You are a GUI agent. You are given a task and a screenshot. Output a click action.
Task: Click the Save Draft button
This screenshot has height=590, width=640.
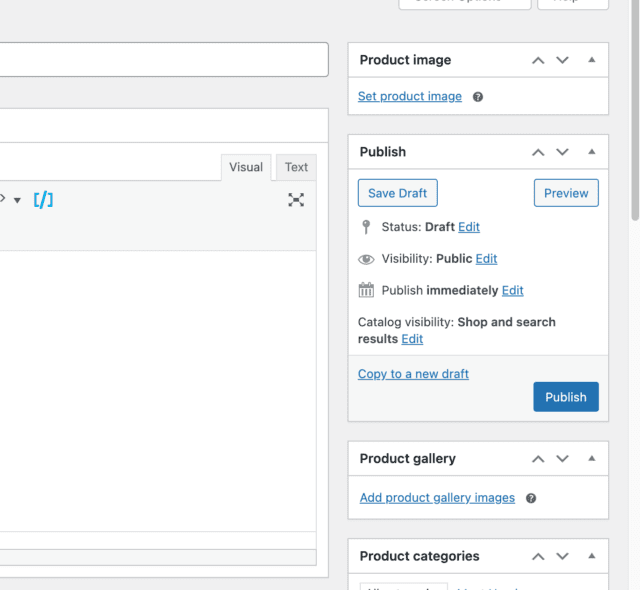coord(397,193)
